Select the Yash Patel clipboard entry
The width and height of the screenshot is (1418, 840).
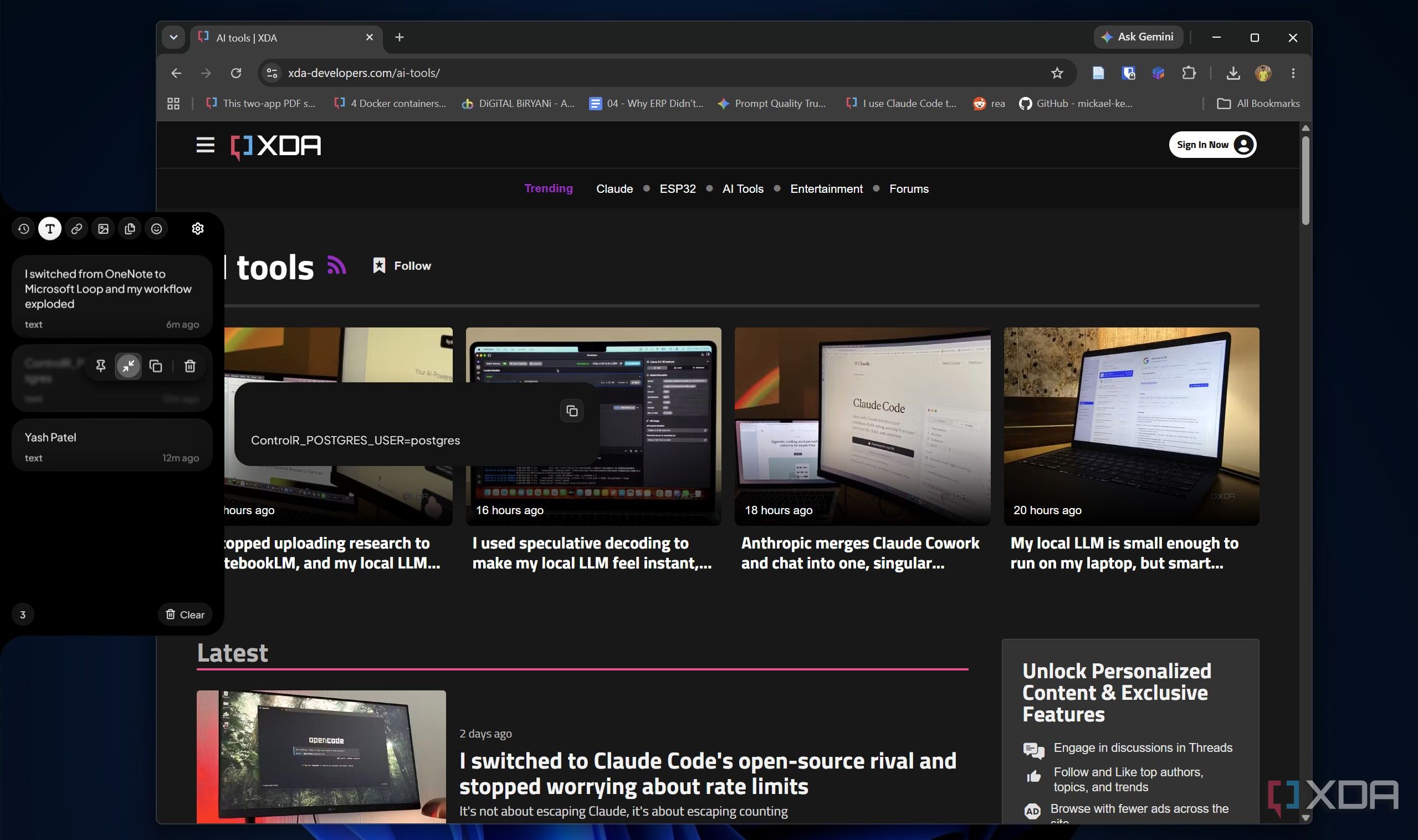(112, 445)
